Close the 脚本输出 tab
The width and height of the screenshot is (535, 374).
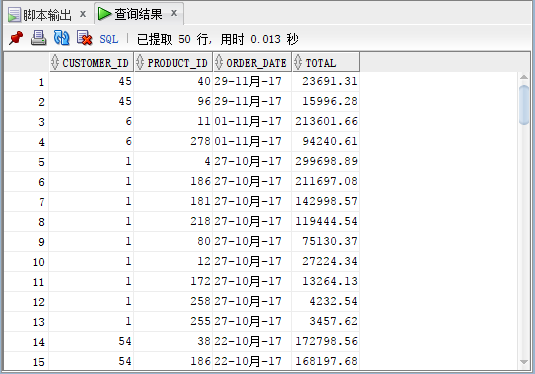click(83, 14)
